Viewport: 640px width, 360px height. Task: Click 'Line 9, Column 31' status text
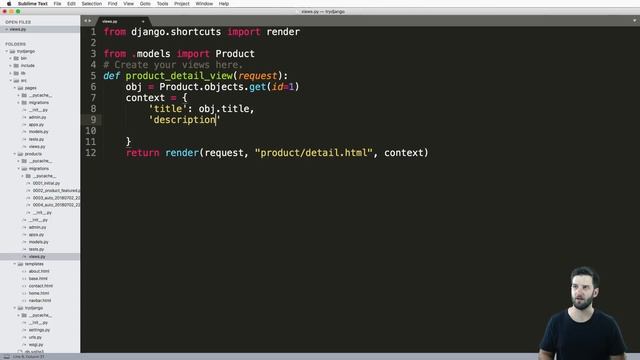(x=29, y=357)
